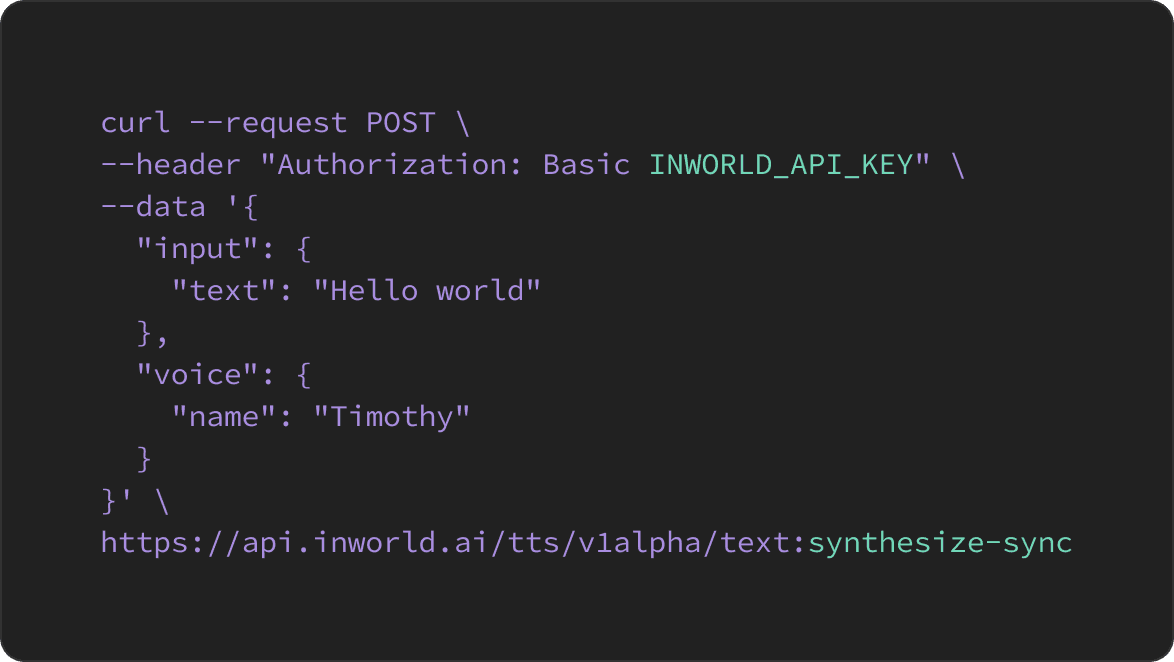This screenshot has width=1174, height=662.
Task: Click the --request flag
Action: coord(268,123)
